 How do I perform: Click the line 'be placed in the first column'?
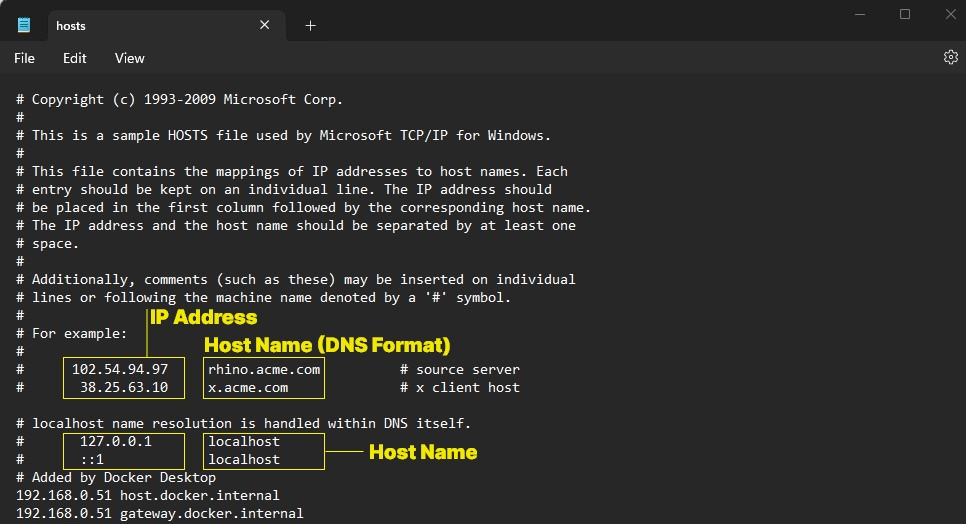303,208
